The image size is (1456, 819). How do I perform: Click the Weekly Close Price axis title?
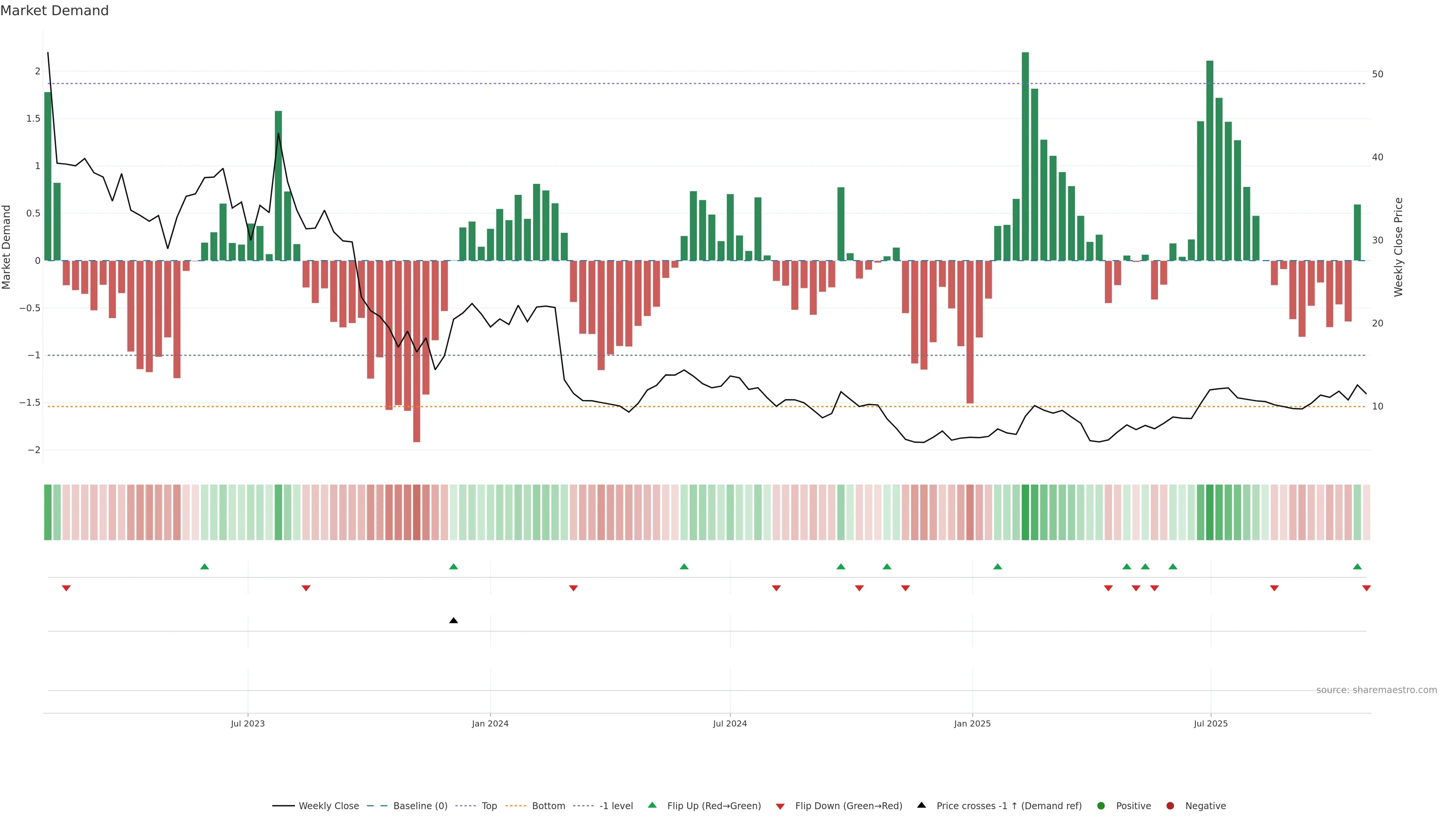[x=1398, y=247]
